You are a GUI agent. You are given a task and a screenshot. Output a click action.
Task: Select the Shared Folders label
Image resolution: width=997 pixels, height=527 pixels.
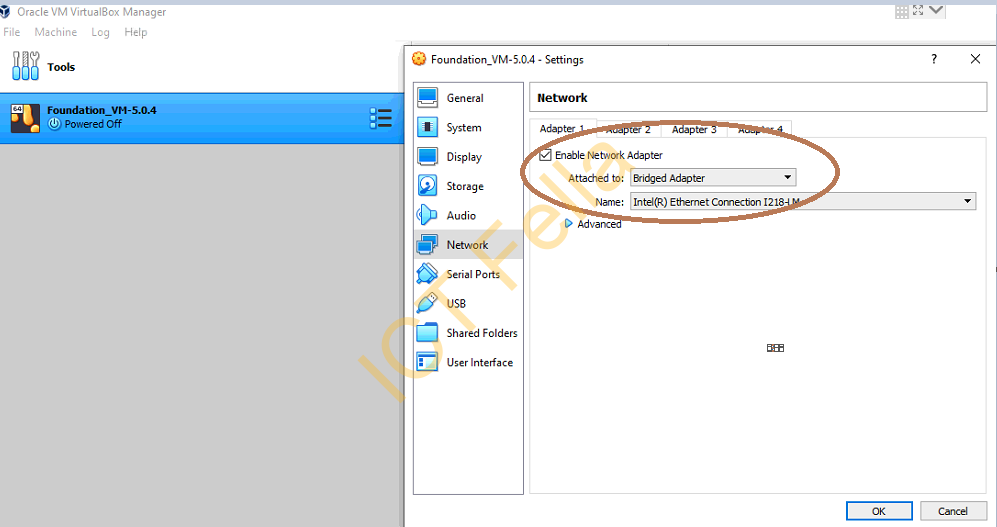[x=482, y=333]
